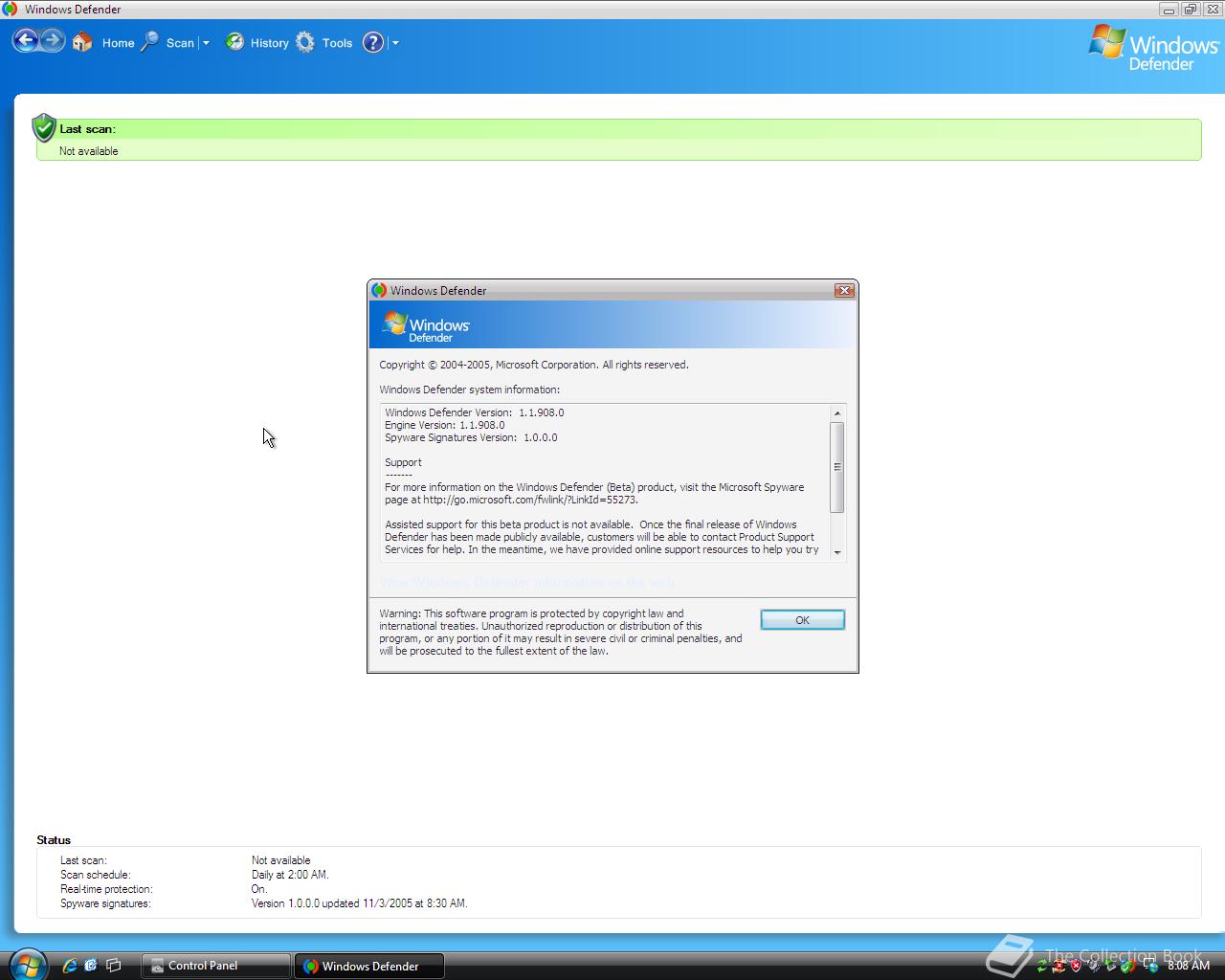
Task: Click the Forward arrow navigation button
Action: click(x=53, y=41)
